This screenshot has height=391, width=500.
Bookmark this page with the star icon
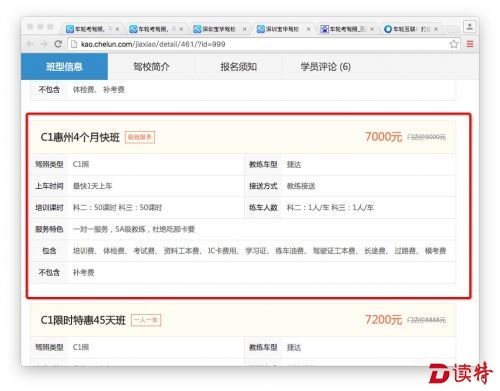tap(453, 44)
